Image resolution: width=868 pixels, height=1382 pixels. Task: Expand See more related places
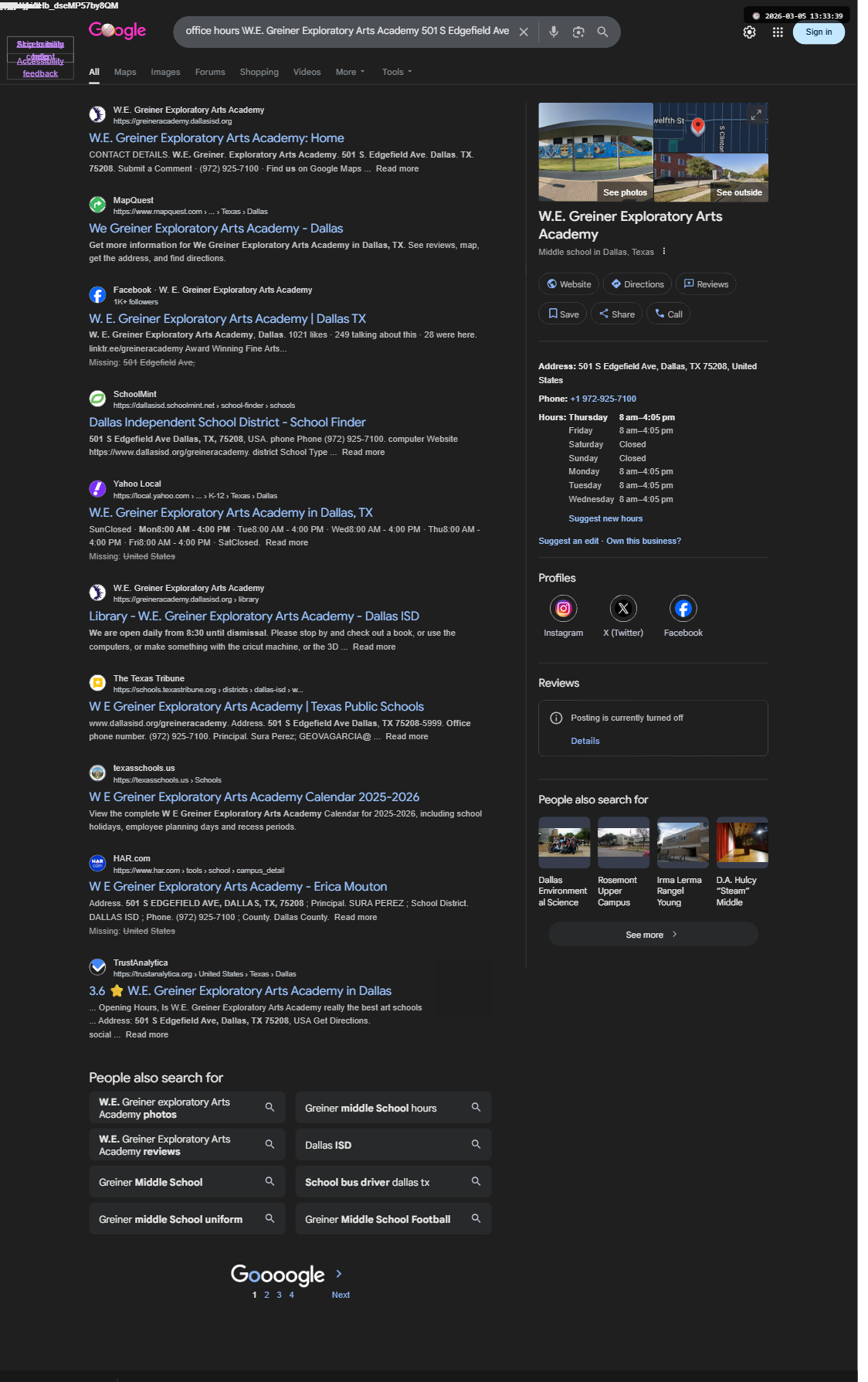[653, 935]
